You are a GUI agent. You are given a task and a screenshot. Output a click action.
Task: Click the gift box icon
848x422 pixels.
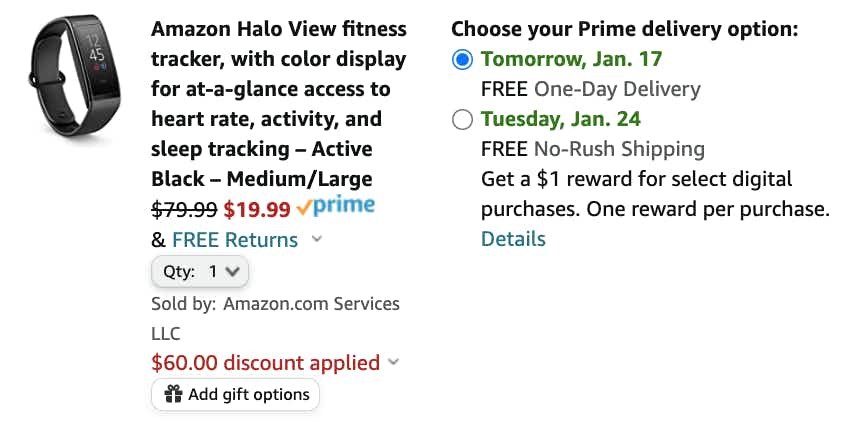coord(173,394)
